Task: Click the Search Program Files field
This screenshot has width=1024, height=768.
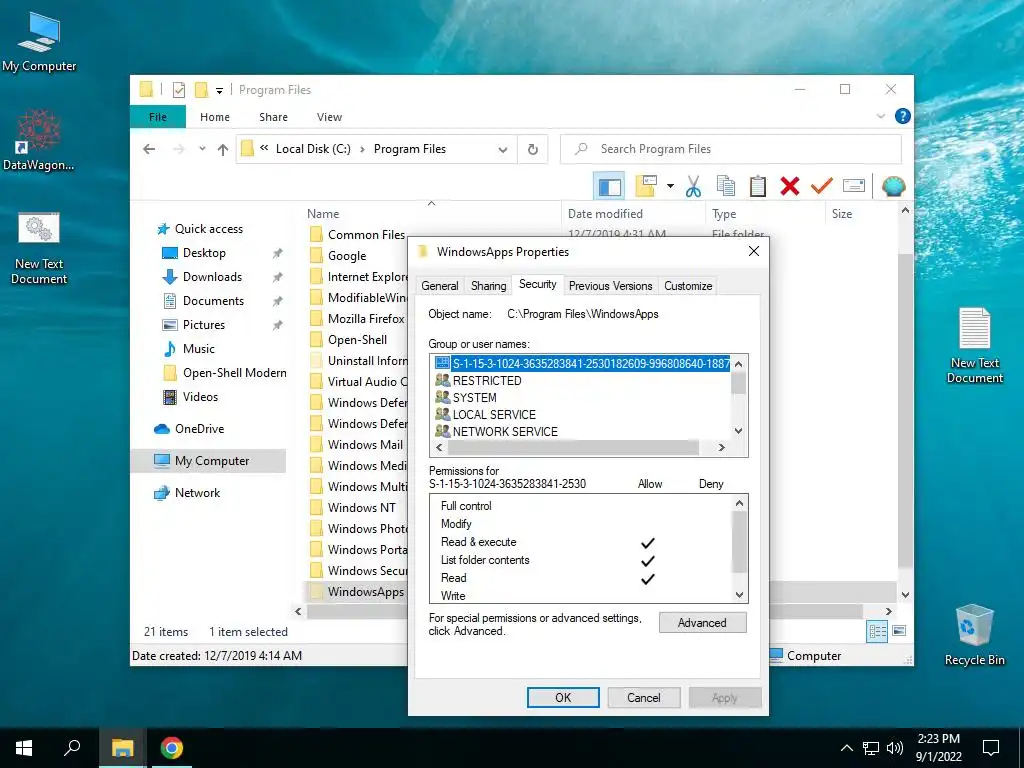Action: tap(731, 149)
